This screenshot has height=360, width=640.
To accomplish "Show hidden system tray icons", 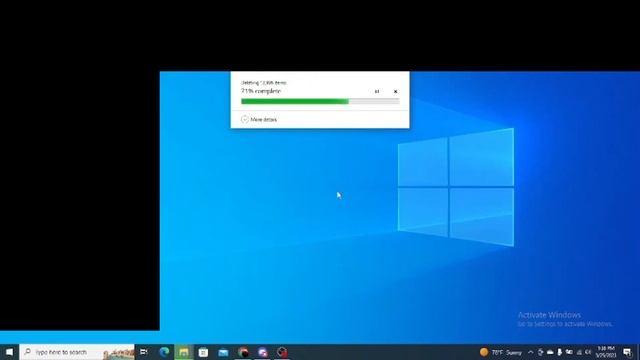I will pos(531,352).
